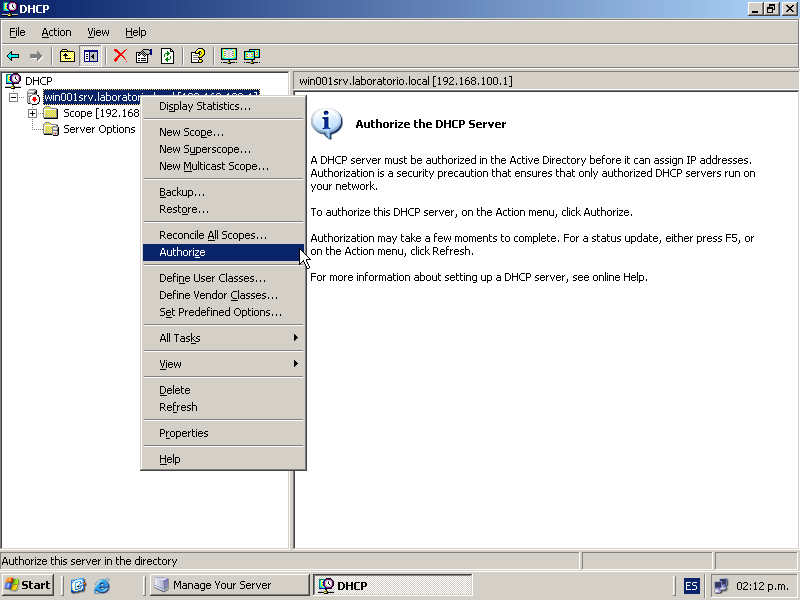Screen dimensions: 800x600
Task: Click the Help question mark toolbar icon
Action: (198, 56)
